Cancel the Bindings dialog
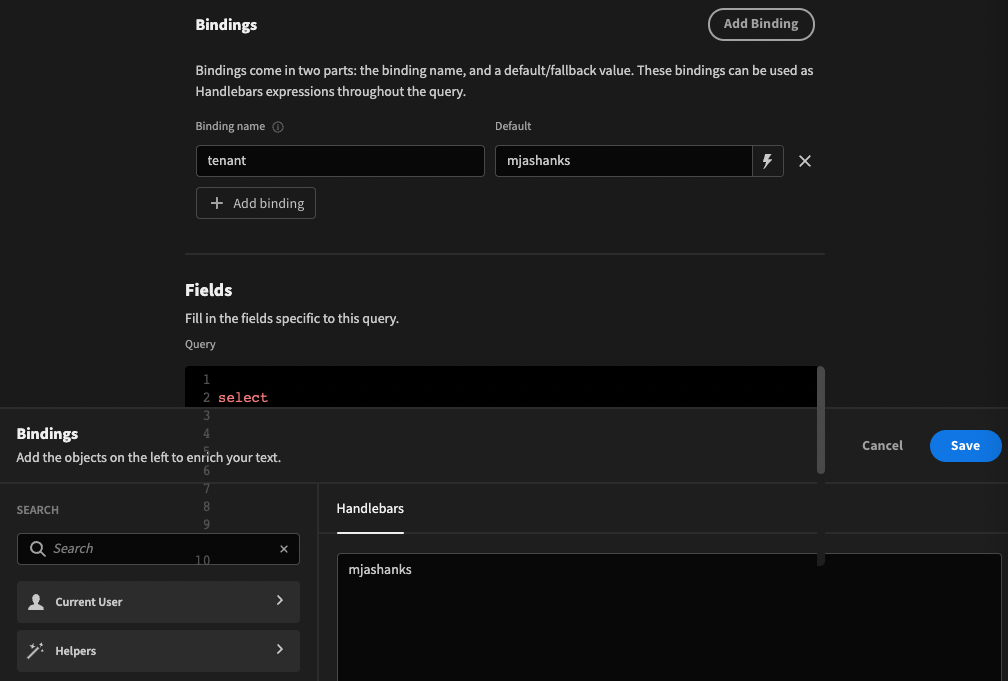The image size is (1008, 681). click(x=881, y=445)
